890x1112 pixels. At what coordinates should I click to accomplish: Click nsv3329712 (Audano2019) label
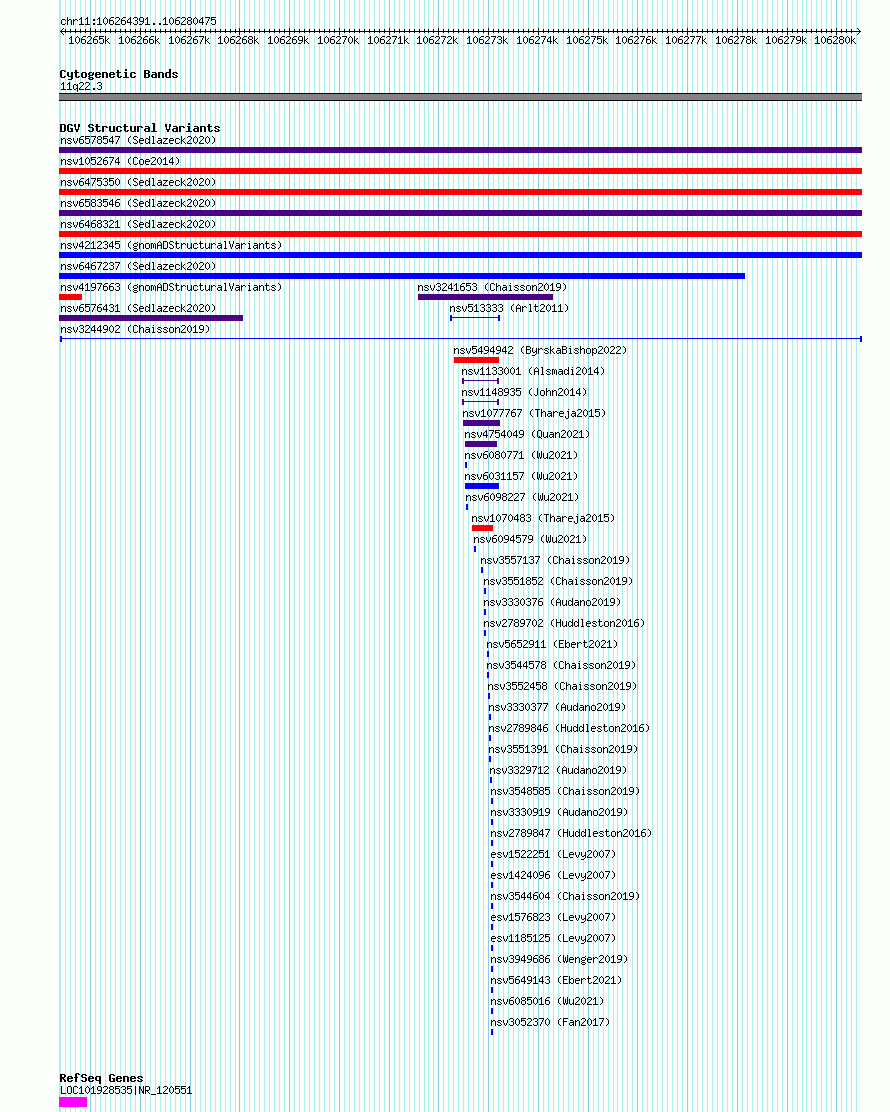click(x=559, y=770)
